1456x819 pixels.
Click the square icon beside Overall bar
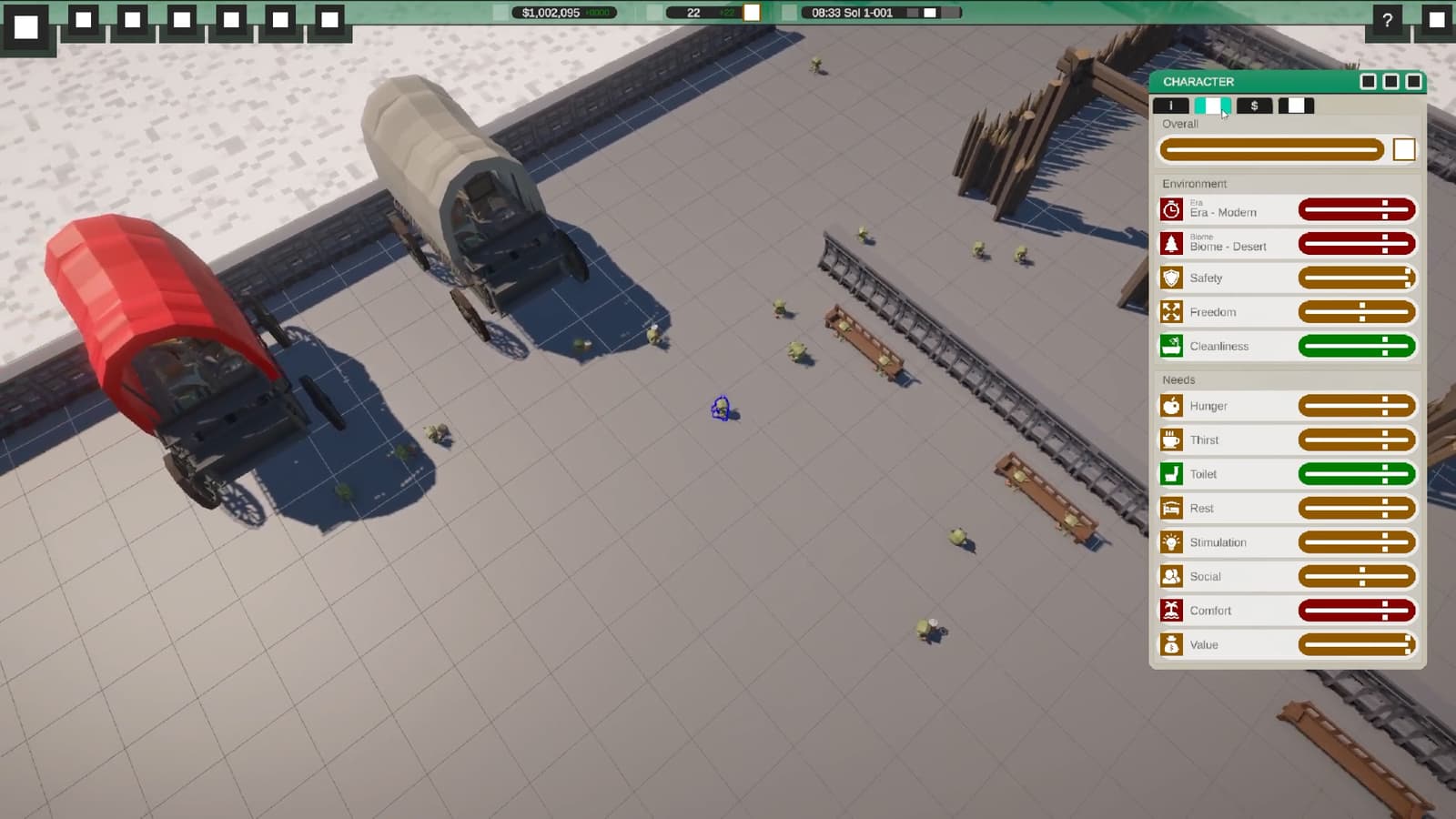1404,149
